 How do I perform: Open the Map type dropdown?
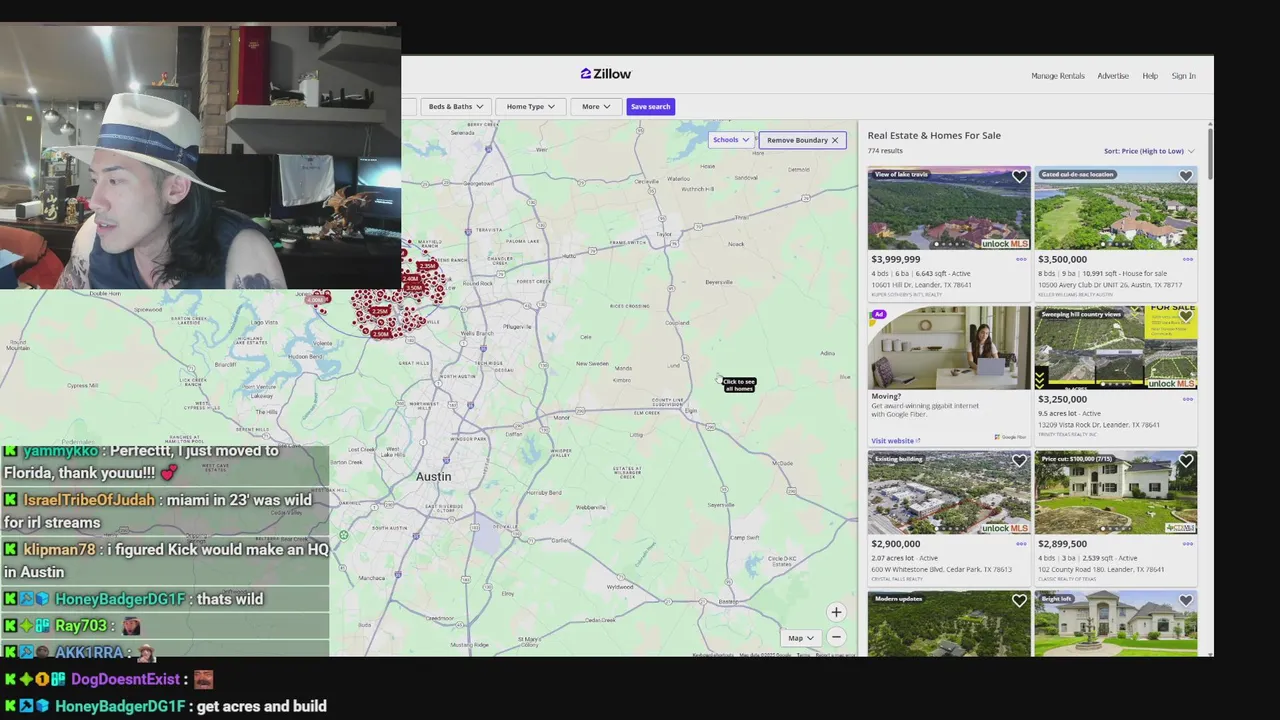click(801, 638)
